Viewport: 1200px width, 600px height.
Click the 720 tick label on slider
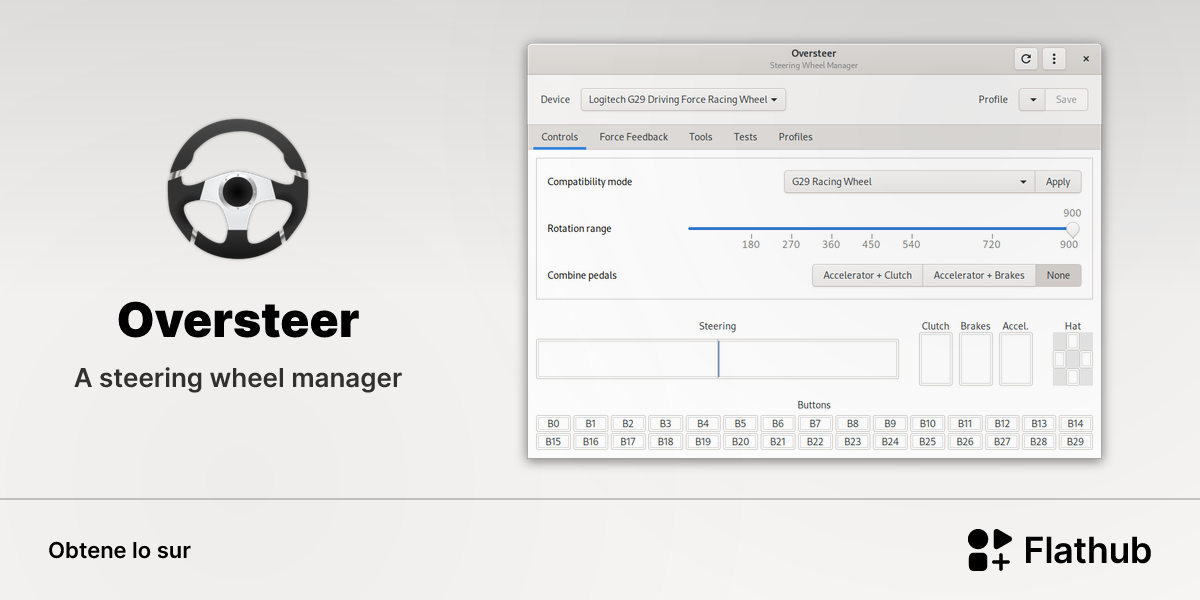point(991,244)
